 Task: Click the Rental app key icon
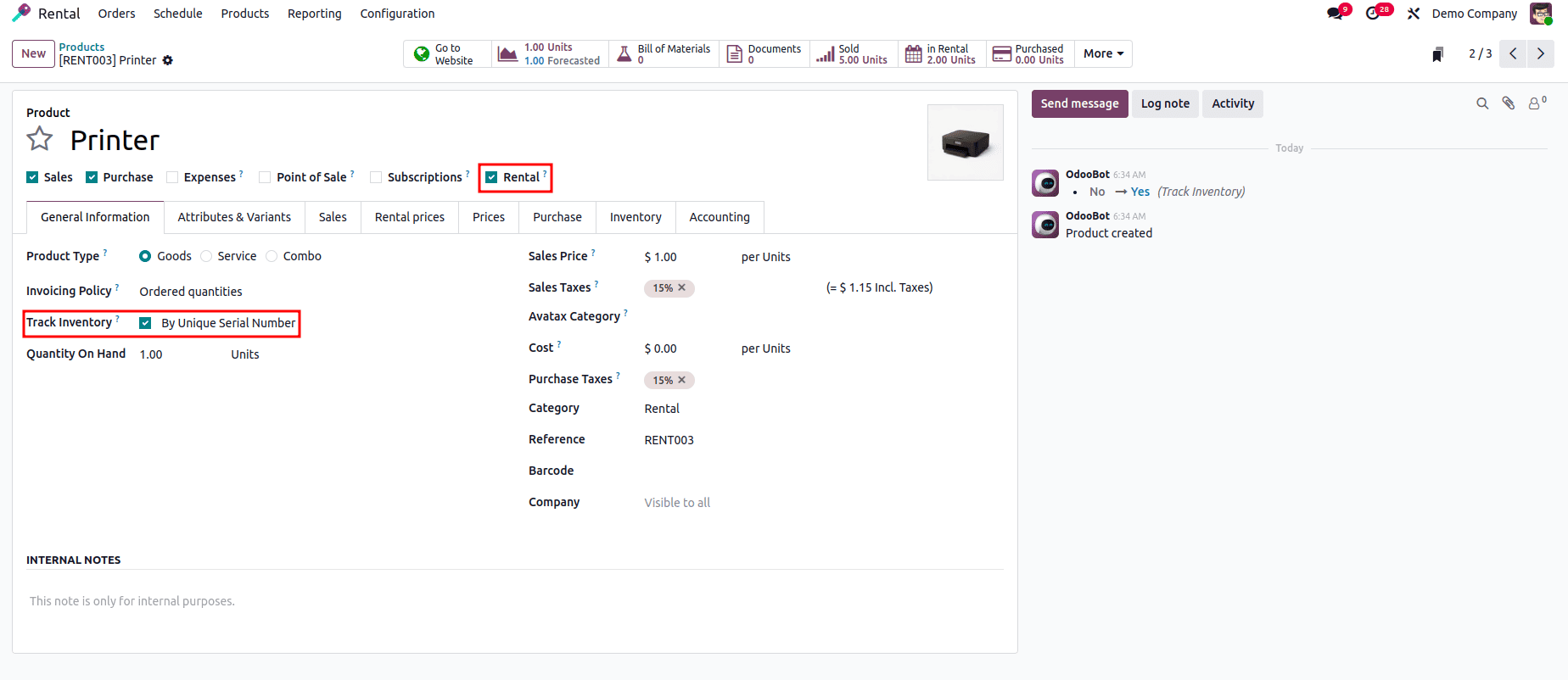(x=21, y=13)
